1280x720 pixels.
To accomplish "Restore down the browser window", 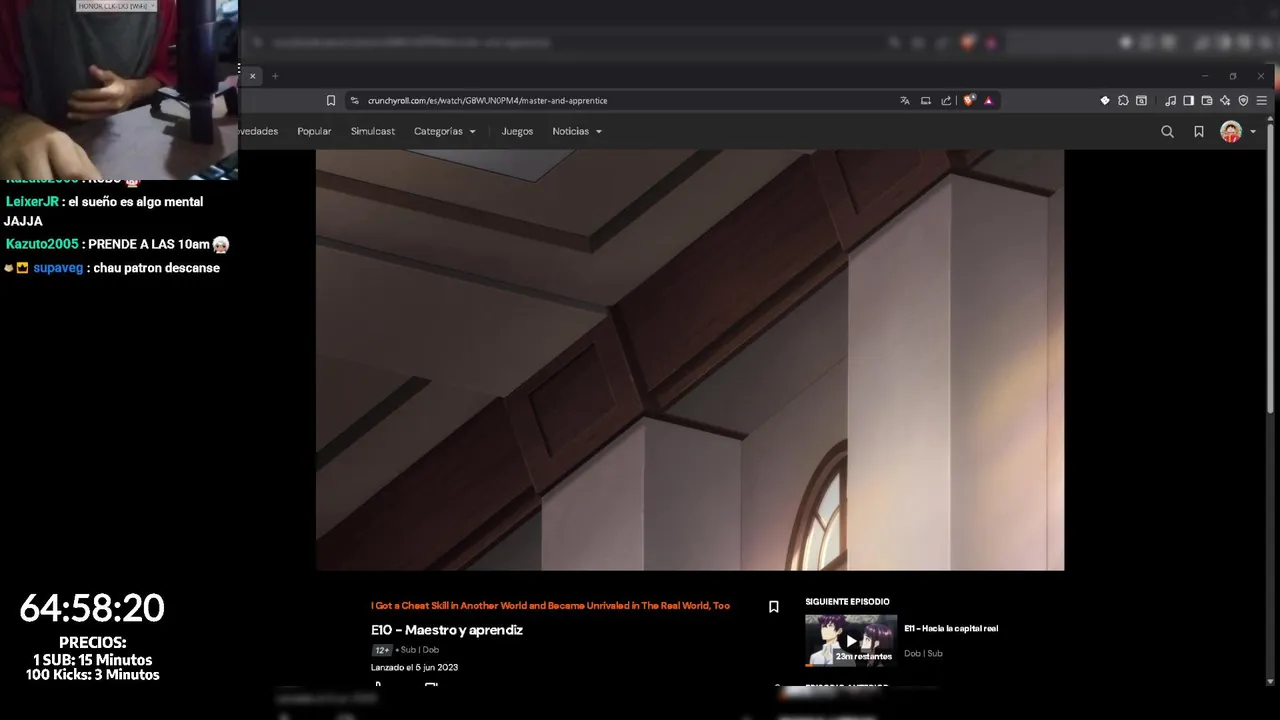I will [x=1233, y=76].
